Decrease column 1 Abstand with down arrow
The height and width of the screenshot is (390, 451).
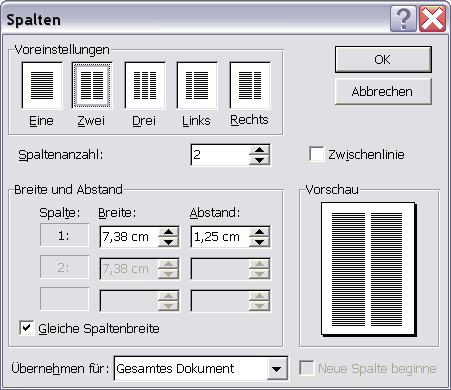[259, 242]
